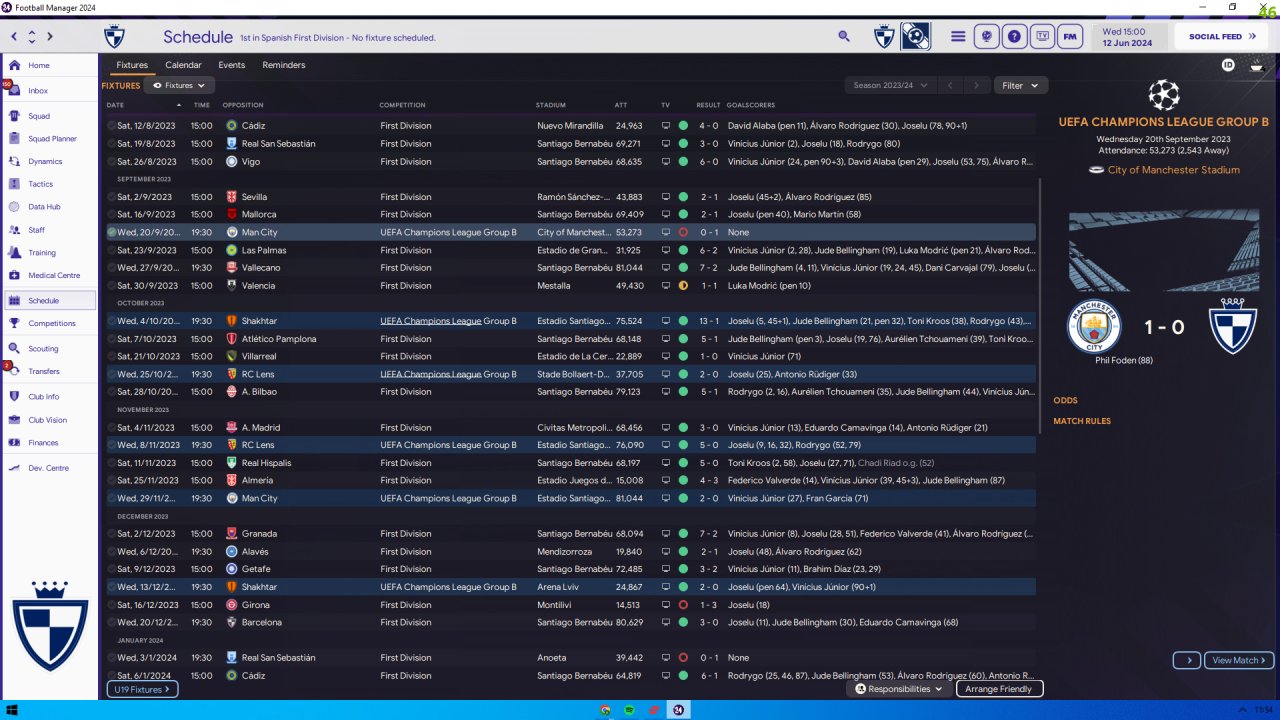1280x720 pixels.
Task: Click the Google Chrome taskbar icon
Action: [x=605, y=710]
